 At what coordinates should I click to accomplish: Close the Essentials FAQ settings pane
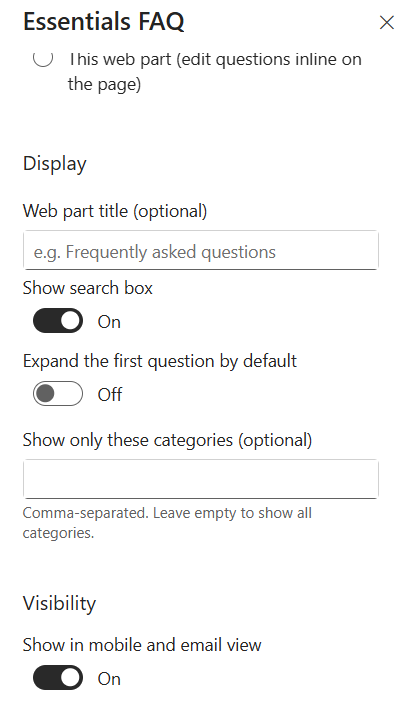point(386,22)
